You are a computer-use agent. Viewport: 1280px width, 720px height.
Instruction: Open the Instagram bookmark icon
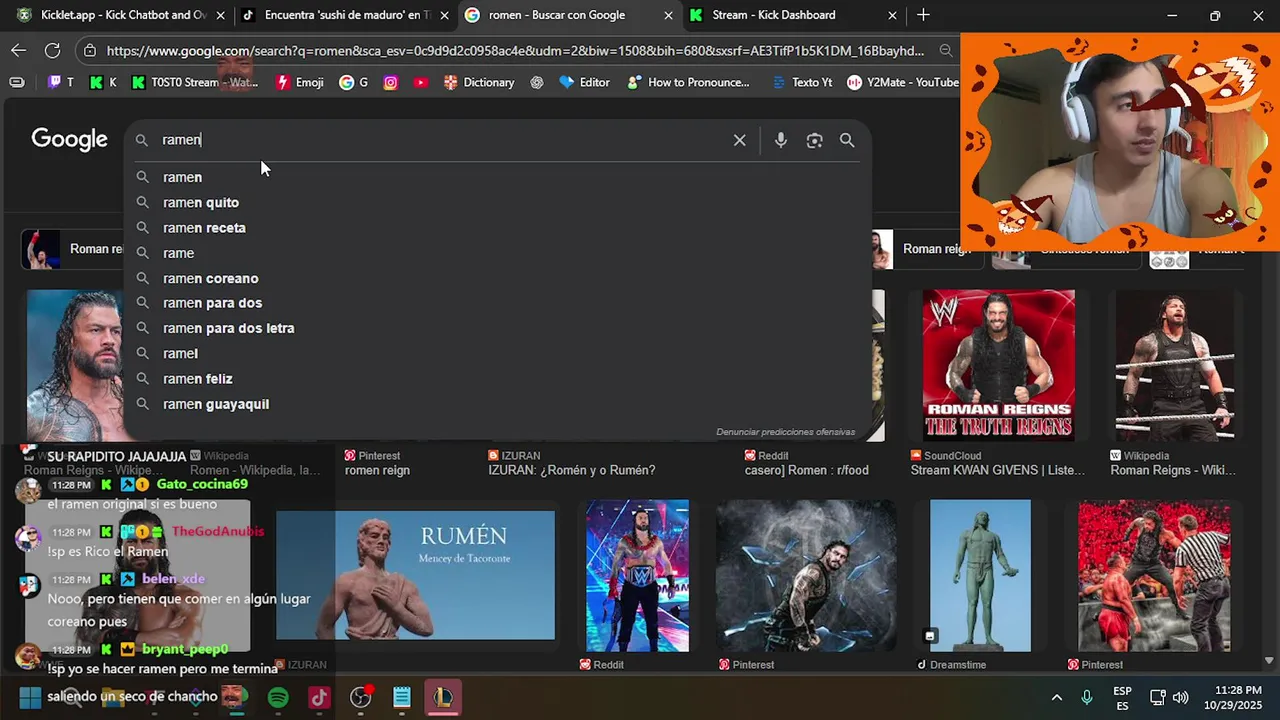click(391, 82)
